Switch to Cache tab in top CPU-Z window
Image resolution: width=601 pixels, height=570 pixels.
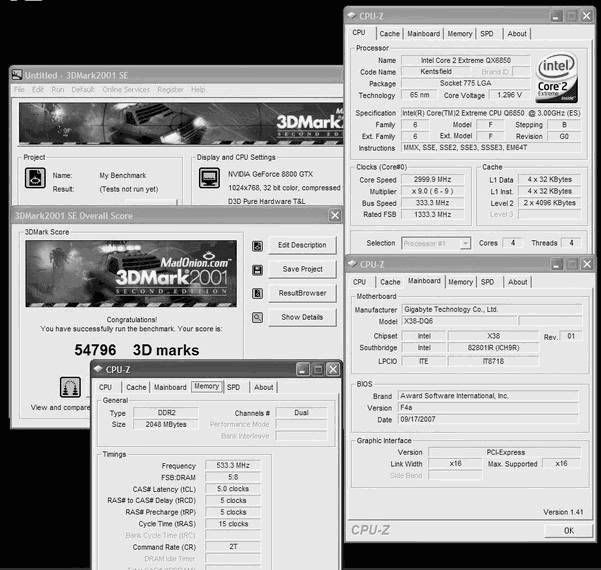(389, 34)
